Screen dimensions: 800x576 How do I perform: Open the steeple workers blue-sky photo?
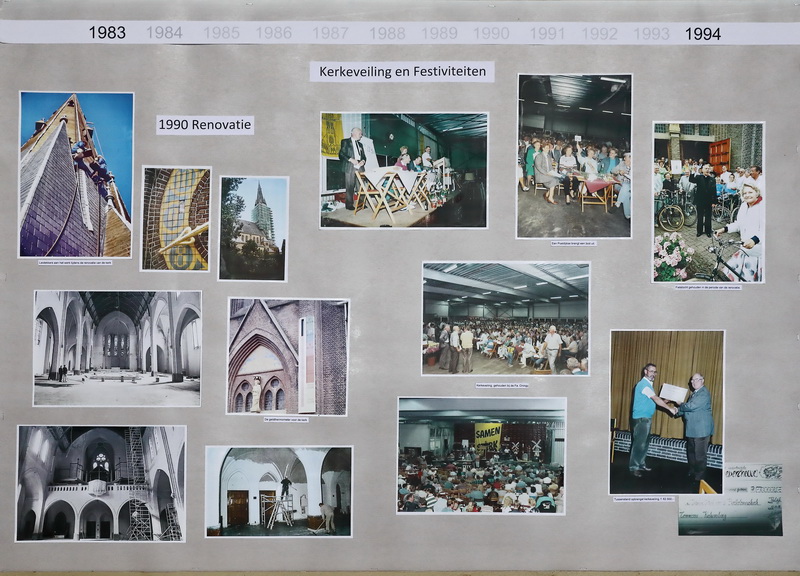pos(76,175)
